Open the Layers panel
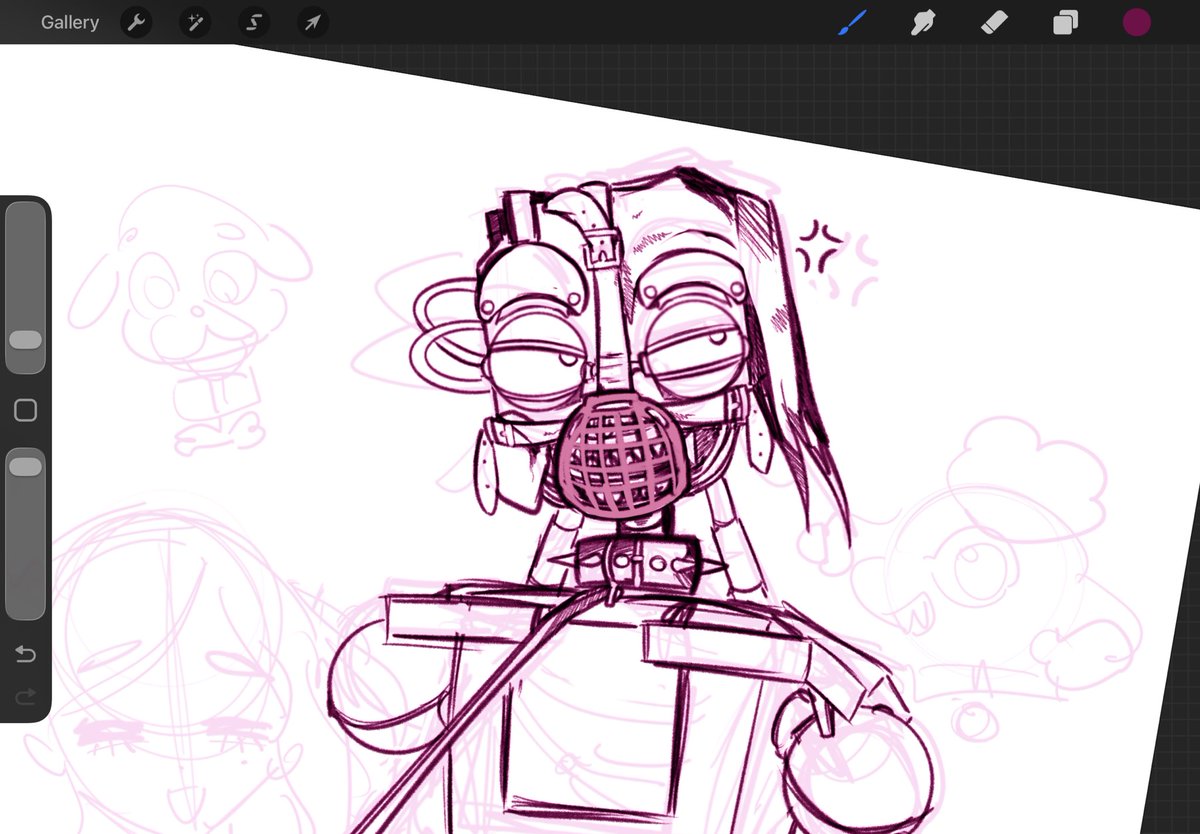This screenshot has width=1200, height=834. click(x=1064, y=22)
